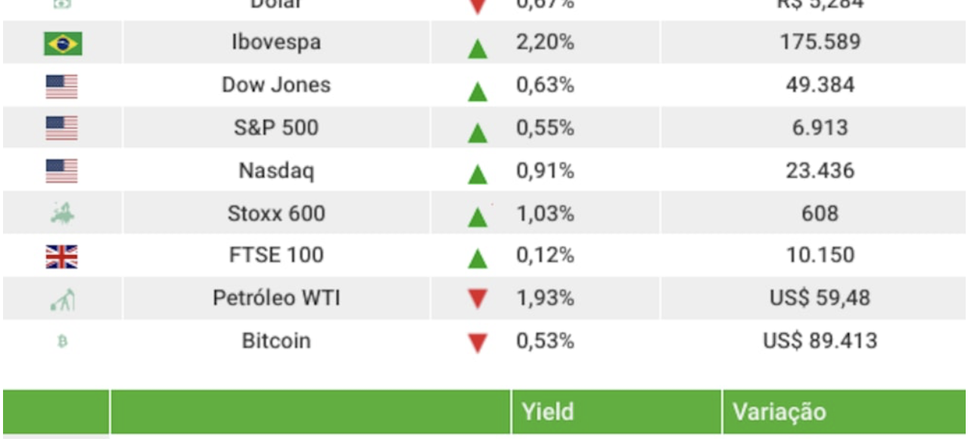Viewport: 971px width, 439px height.
Task: Click the green up arrow for Nasdaq
Action: (478, 174)
